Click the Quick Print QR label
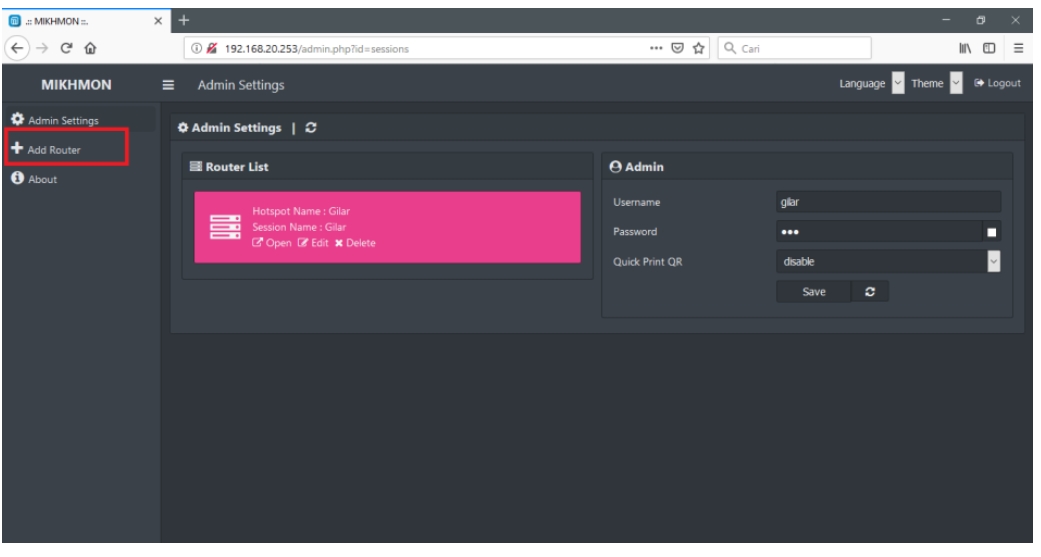 (647, 262)
